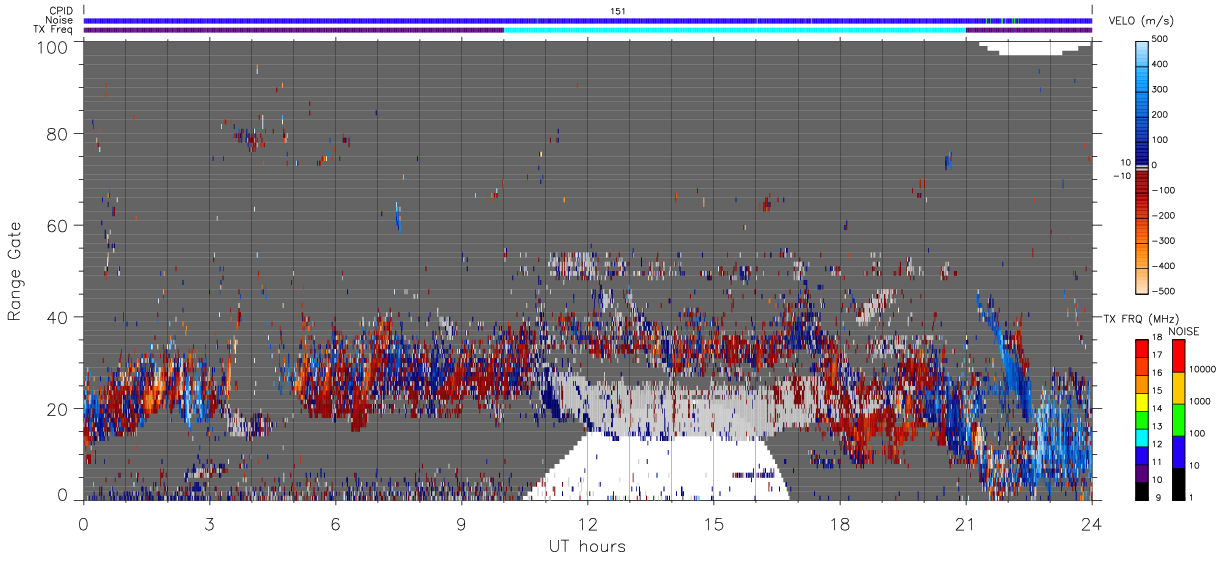Click the x-axis tick label '15'
The height and width of the screenshot is (567, 1228).
(x=713, y=523)
